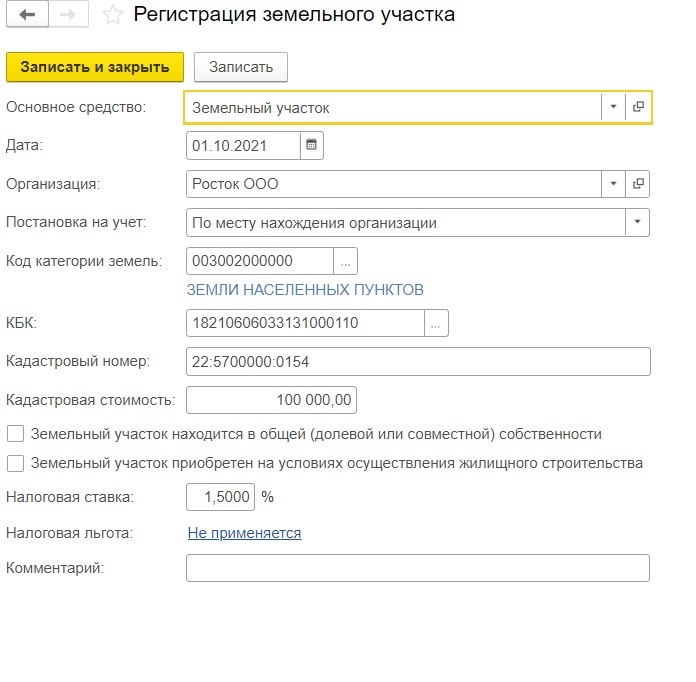Open the land category code selection ellipsis

click(345, 261)
